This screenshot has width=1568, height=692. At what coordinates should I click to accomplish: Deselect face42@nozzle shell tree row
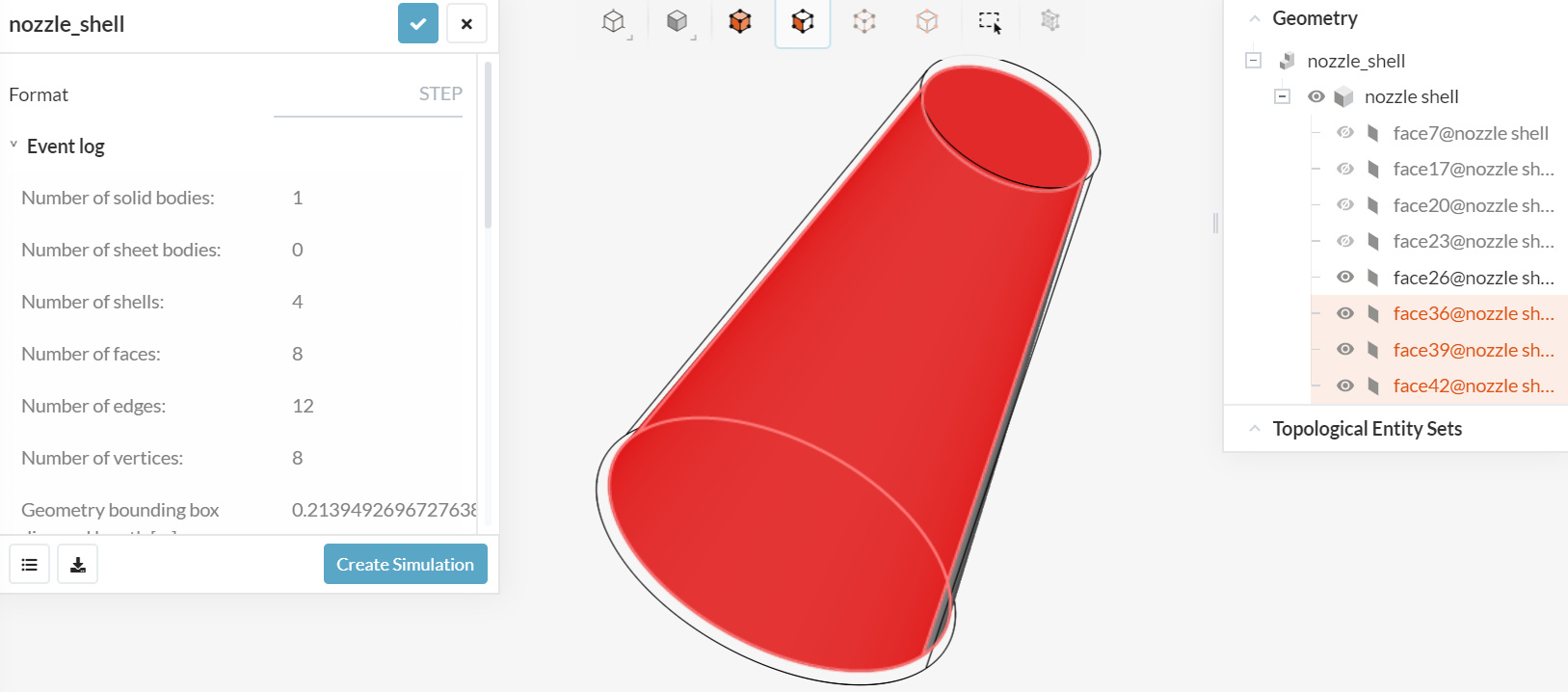coord(1439,386)
